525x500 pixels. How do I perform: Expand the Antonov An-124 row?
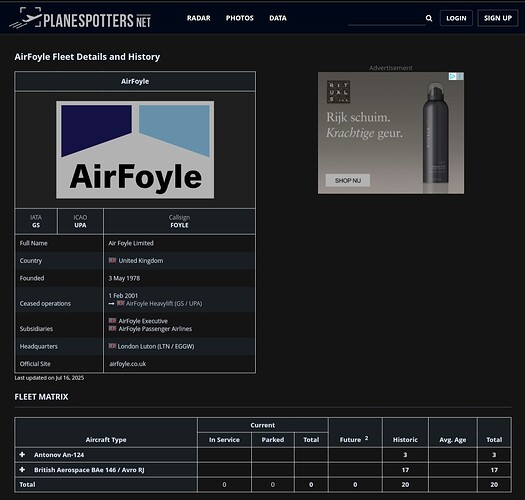[x=22, y=454]
